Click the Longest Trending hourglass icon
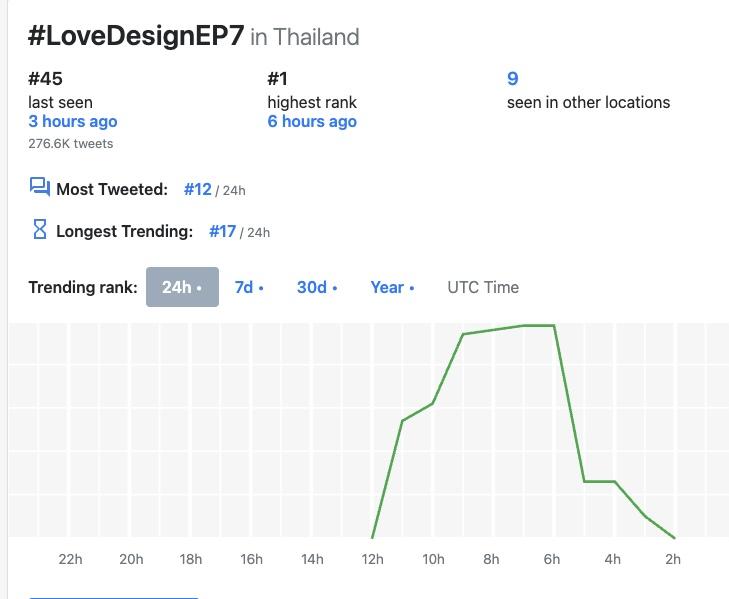This screenshot has width=729, height=599. tap(40, 230)
